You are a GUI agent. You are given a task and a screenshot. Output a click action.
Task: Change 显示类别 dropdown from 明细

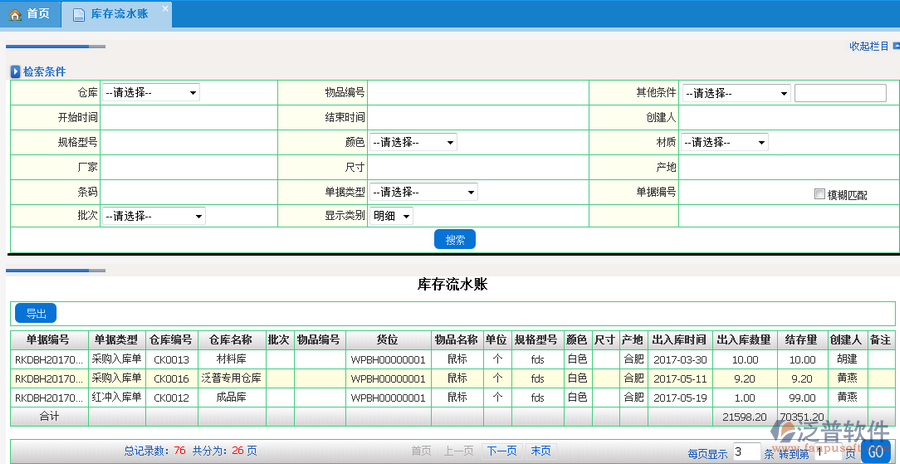[x=392, y=216]
